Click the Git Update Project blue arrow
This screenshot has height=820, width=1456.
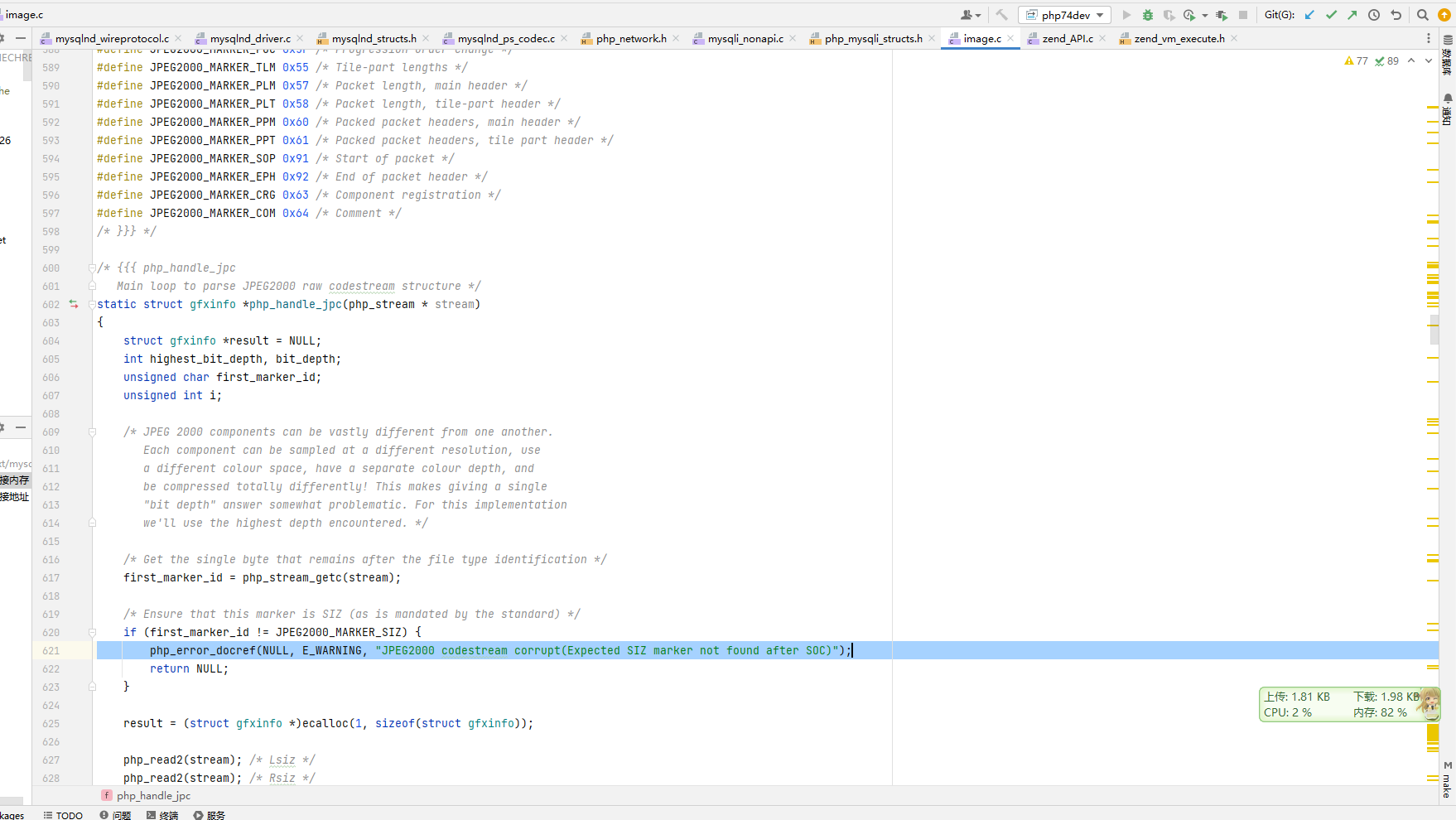coord(1309,15)
